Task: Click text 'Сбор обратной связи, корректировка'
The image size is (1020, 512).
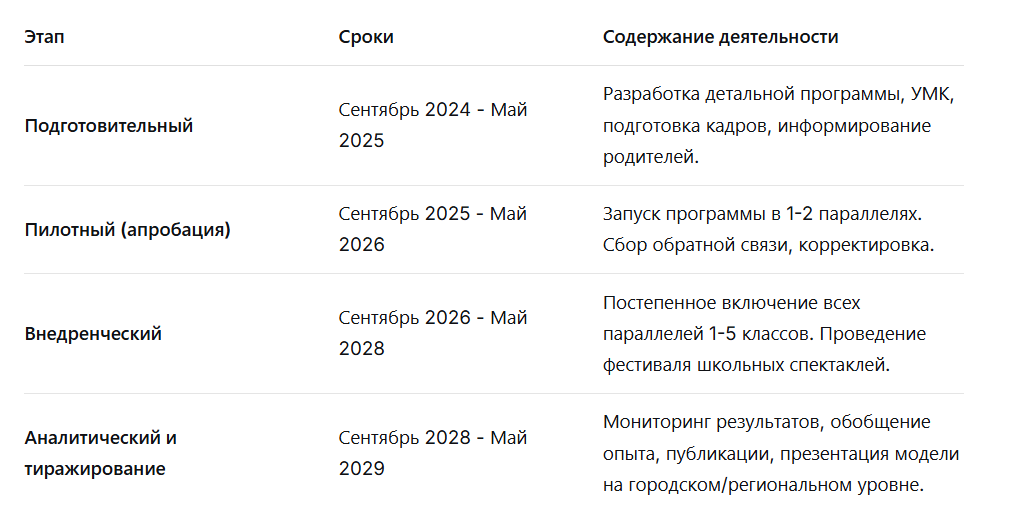Action: coord(767,246)
